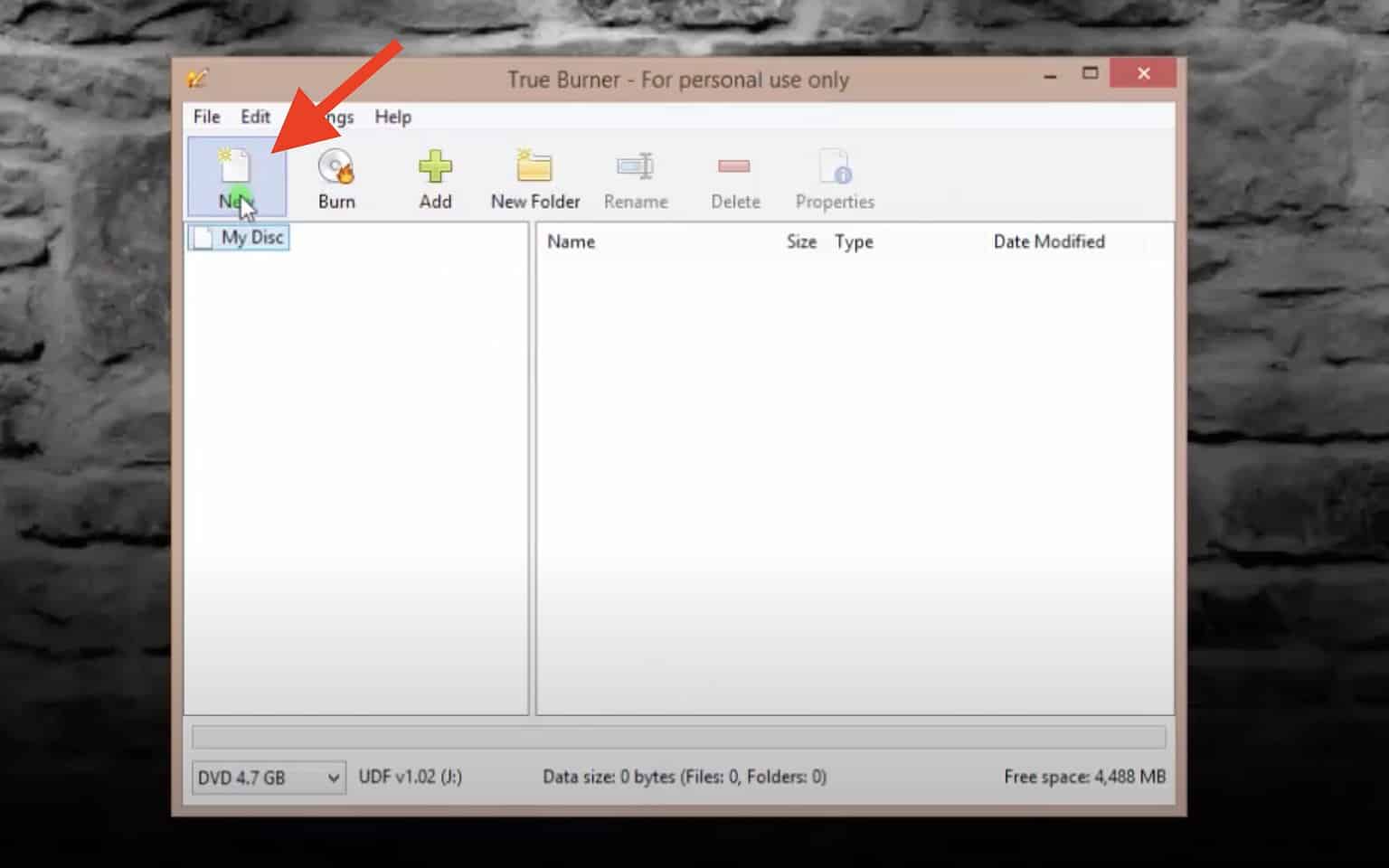Screen dimensions: 1389x868
Task: Open Properties via its toolbar icon
Action: point(833,176)
